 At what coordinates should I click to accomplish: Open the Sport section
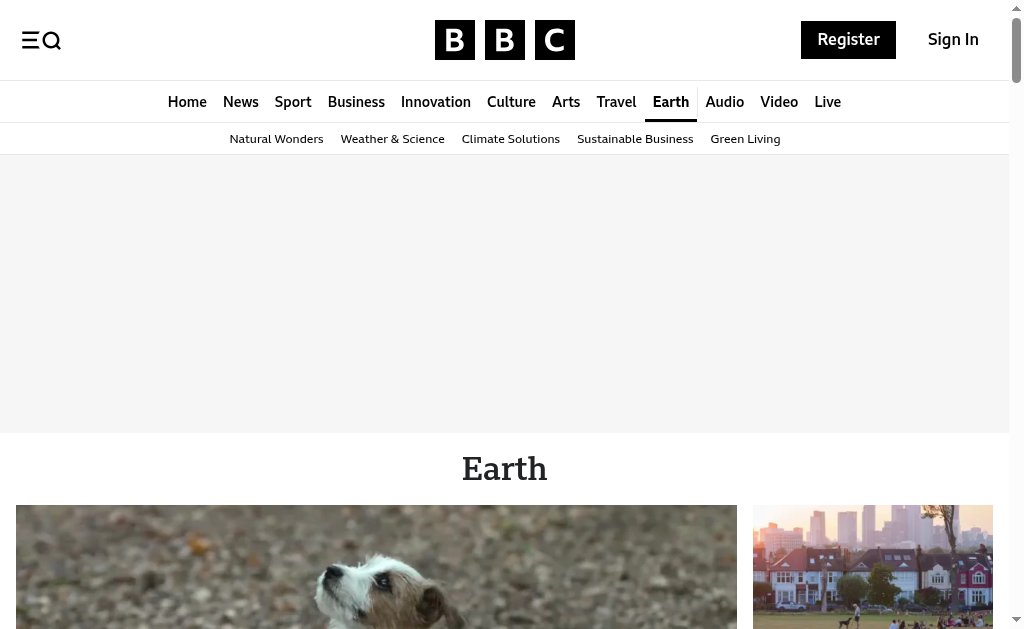coord(293,102)
